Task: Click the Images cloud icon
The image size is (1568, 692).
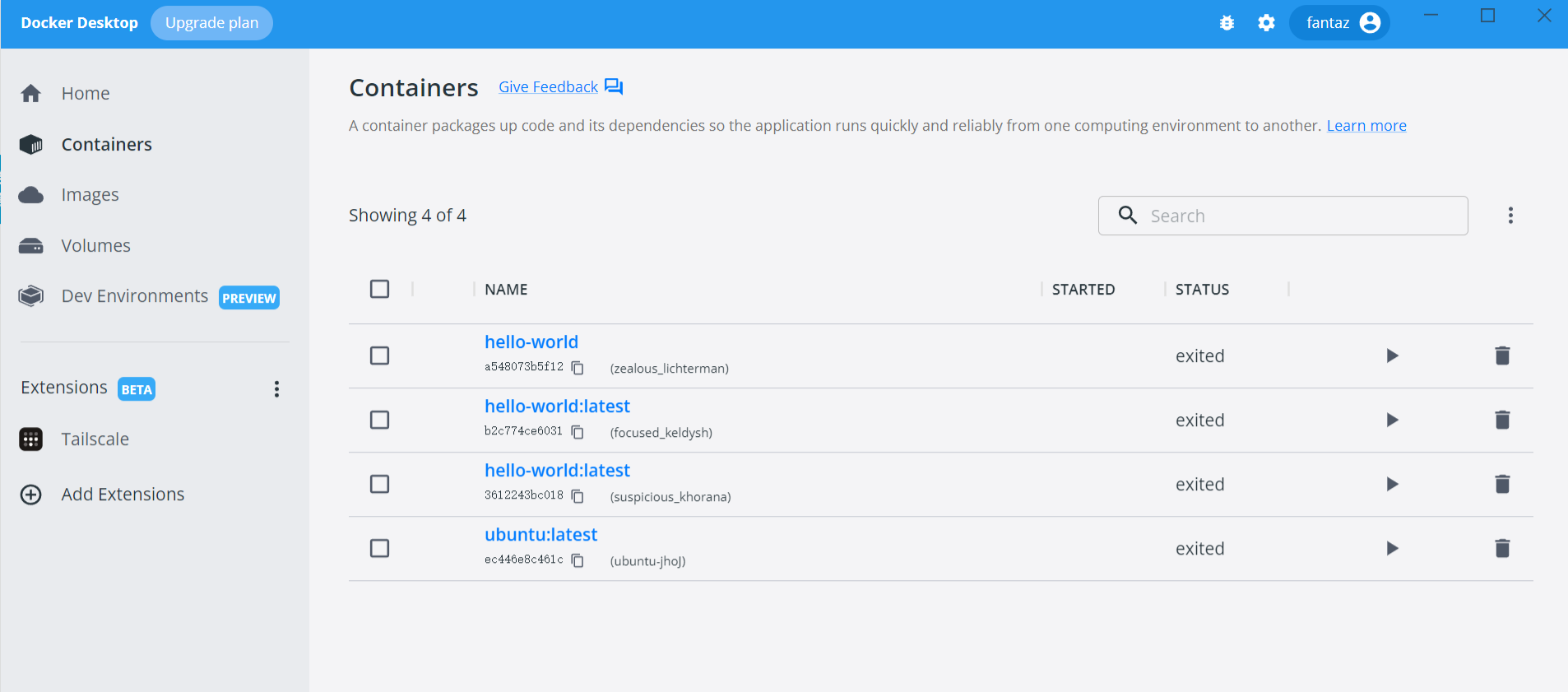Action: (31, 195)
